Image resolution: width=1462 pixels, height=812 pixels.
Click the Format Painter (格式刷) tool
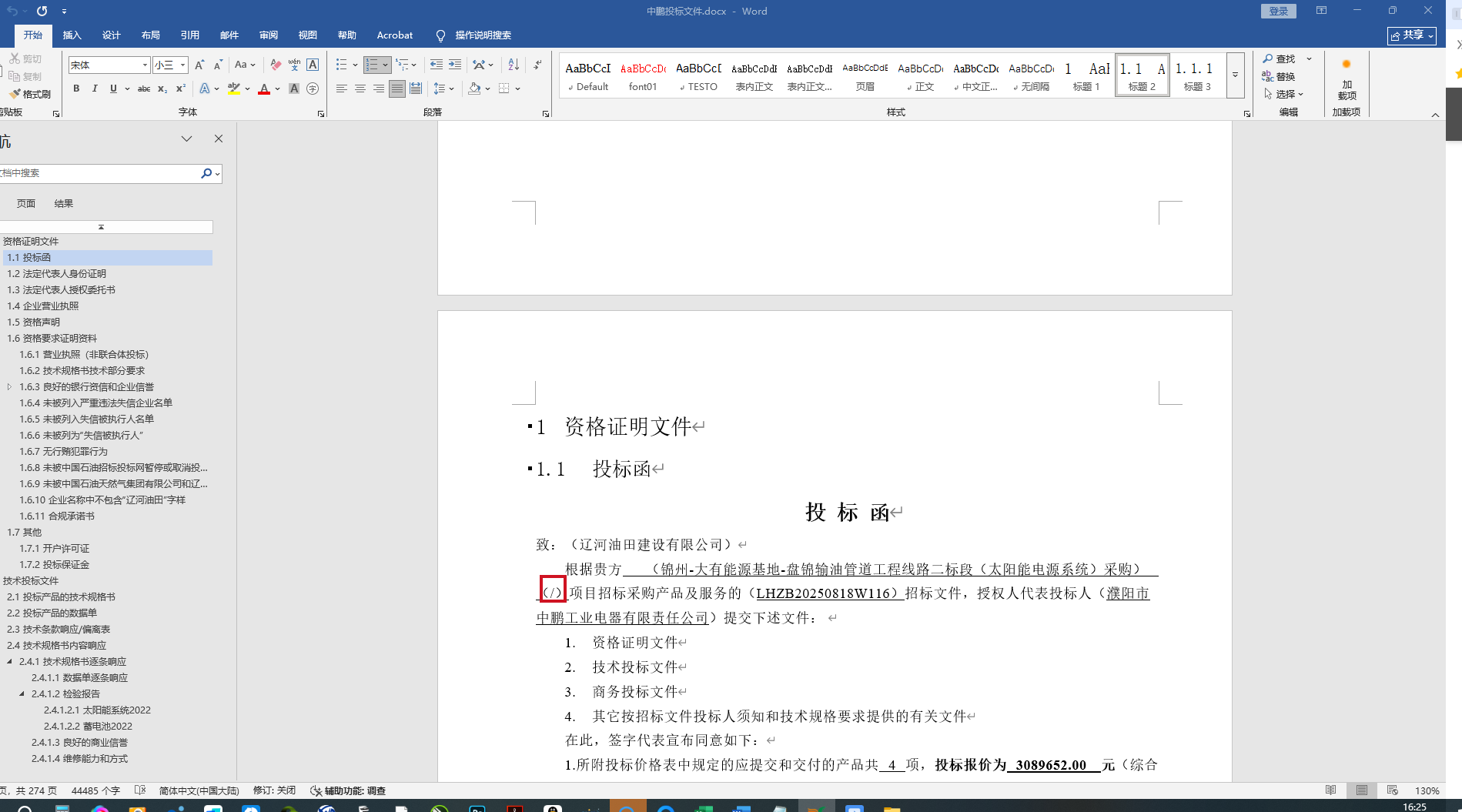[x=30, y=94]
